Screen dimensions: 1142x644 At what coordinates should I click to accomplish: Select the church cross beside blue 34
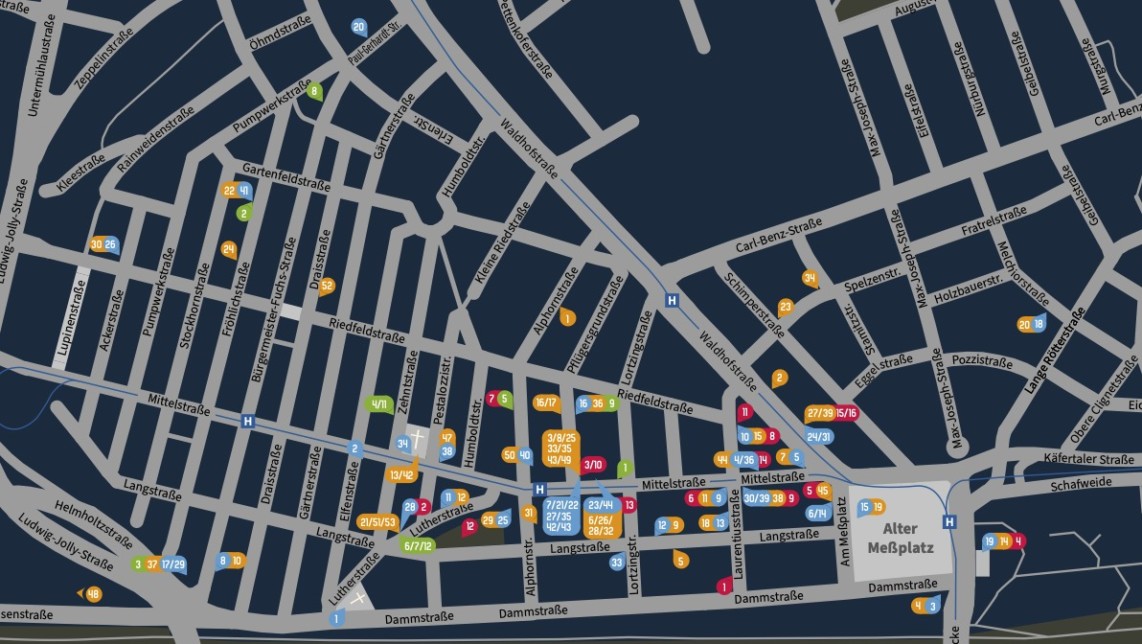pos(421,442)
